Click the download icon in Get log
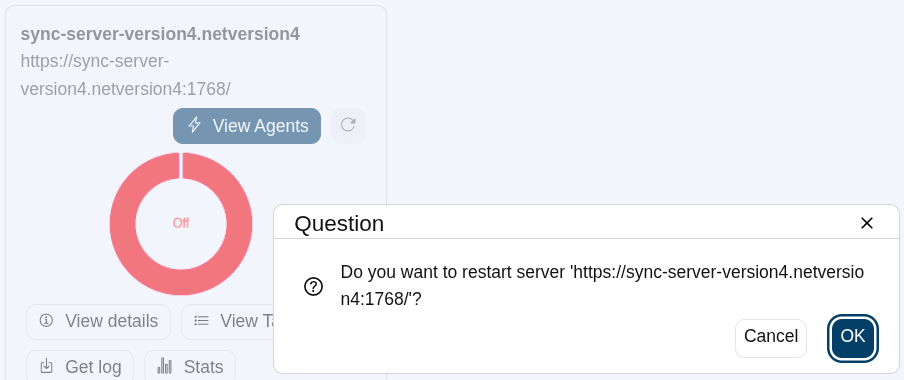Viewport: 904px width, 380px height. 47,366
